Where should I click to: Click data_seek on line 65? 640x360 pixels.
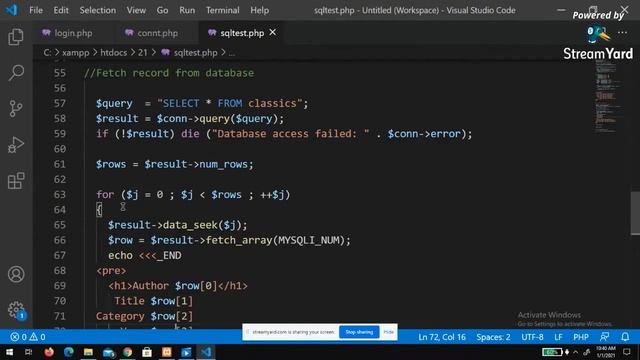tap(191, 225)
